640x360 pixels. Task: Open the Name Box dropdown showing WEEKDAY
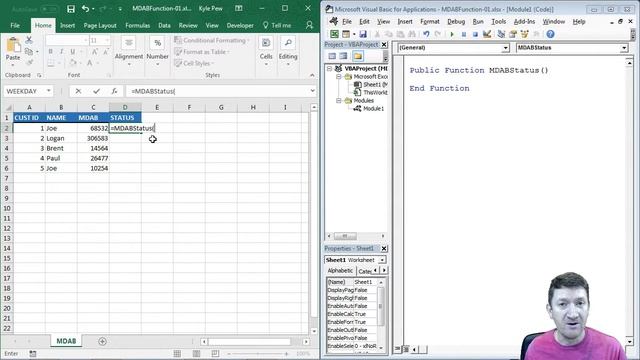(x=49, y=91)
